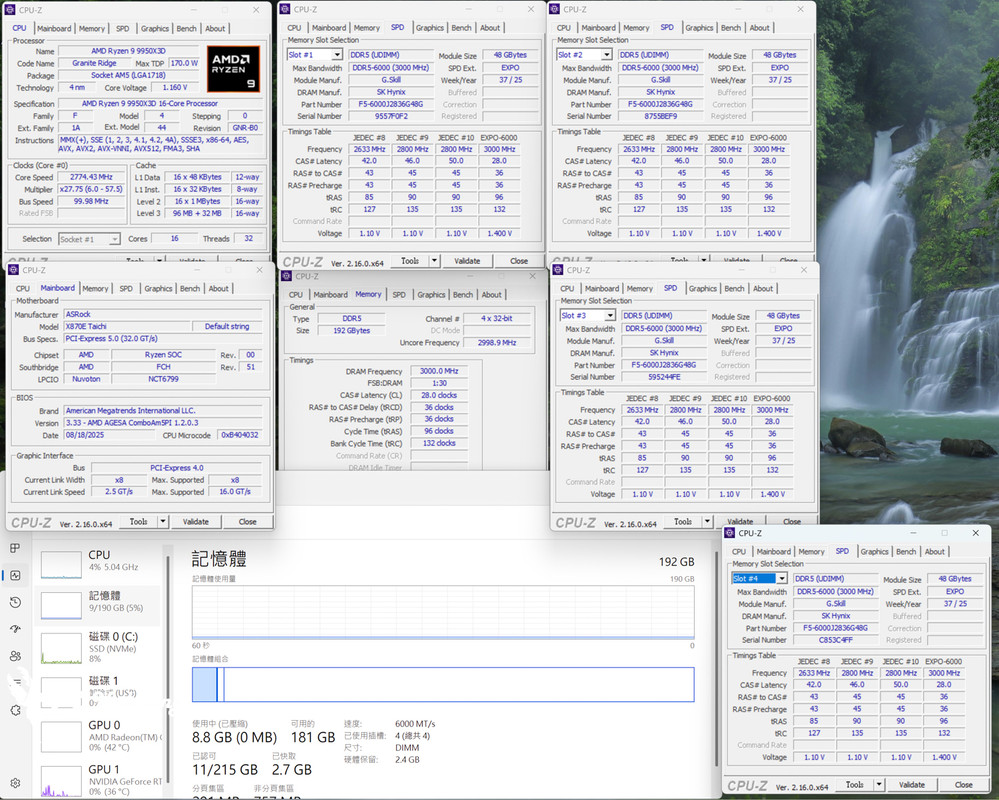Open Task Manager Settings gear icon
Viewport: 999px width, 800px height.
15,783
